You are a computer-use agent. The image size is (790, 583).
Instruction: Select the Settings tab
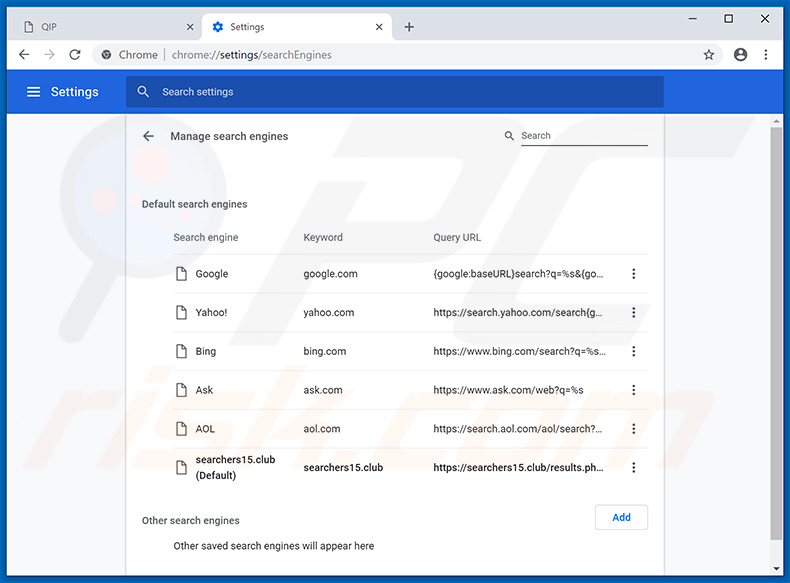pos(297,27)
